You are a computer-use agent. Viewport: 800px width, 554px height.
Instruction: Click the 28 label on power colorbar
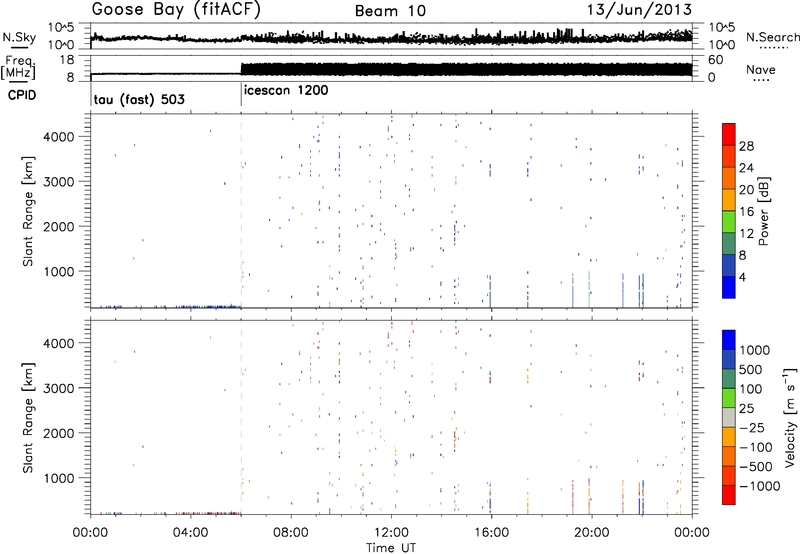(x=746, y=146)
